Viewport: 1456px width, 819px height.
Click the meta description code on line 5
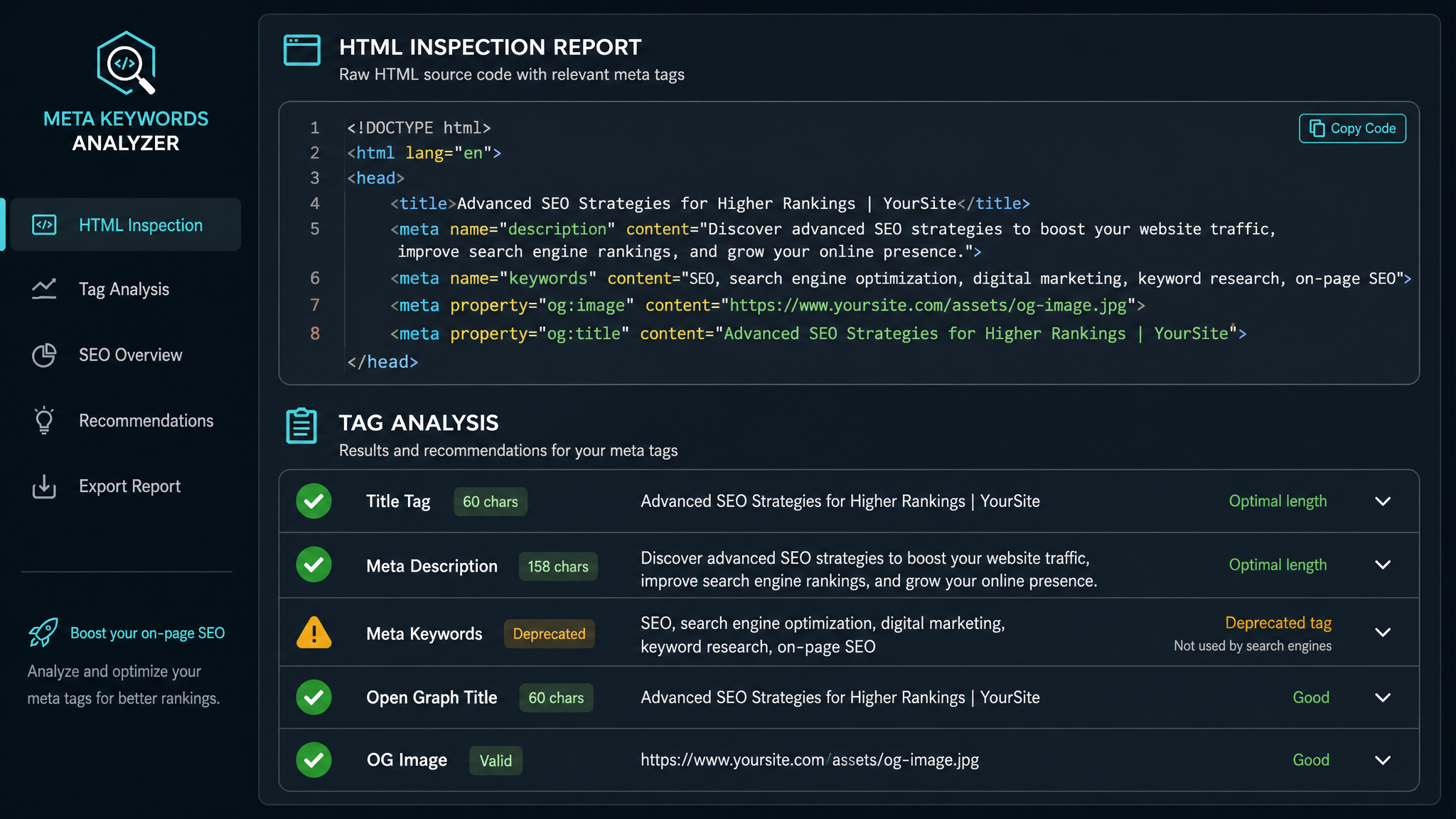833,240
